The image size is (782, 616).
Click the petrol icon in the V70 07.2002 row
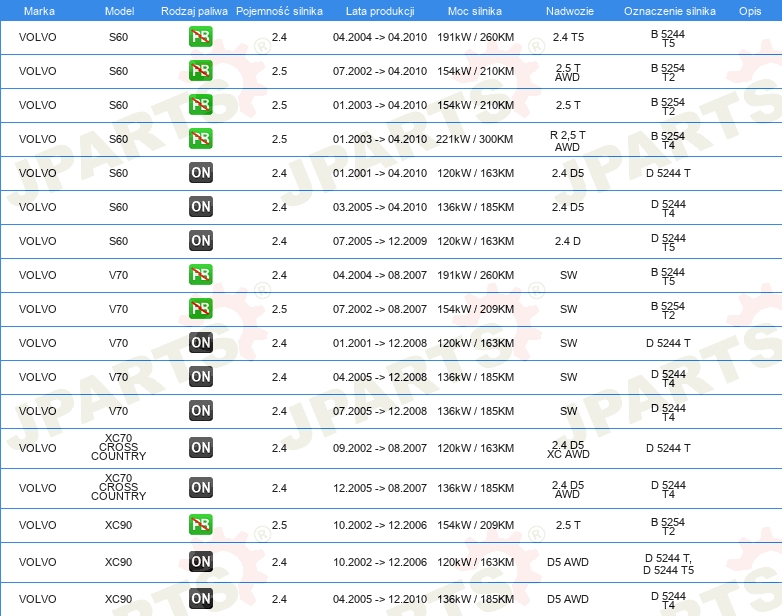tap(200, 309)
